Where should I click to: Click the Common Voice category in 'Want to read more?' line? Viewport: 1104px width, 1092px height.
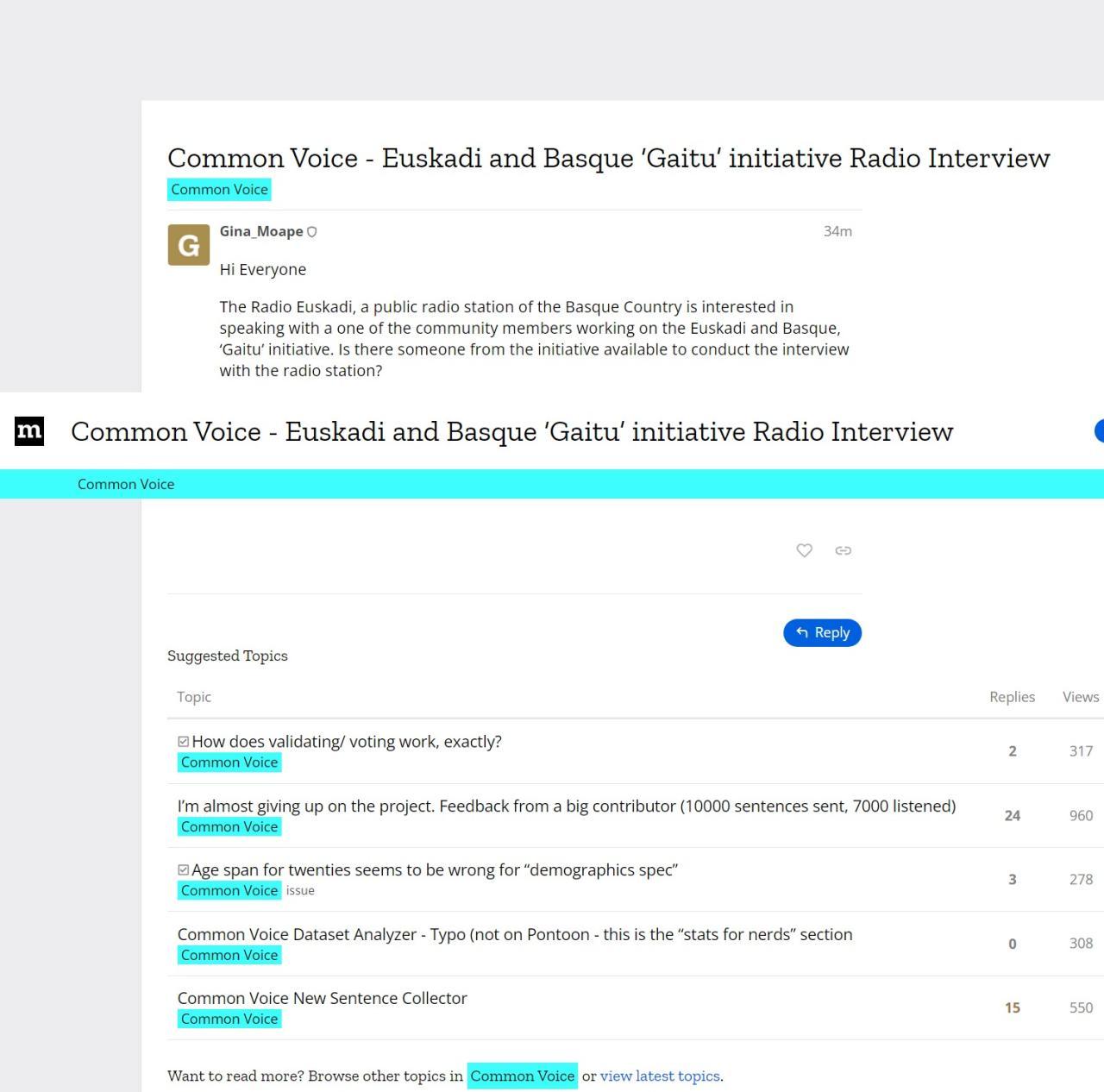(522, 1076)
